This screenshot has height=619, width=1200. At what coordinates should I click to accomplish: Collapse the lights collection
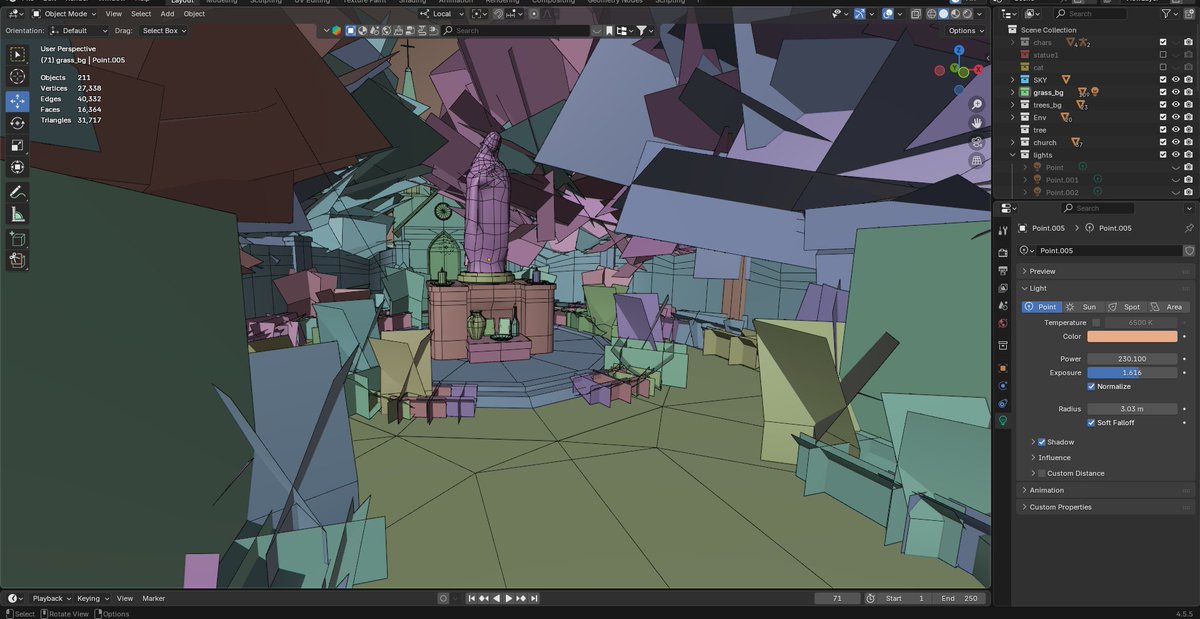pos(1012,155)
